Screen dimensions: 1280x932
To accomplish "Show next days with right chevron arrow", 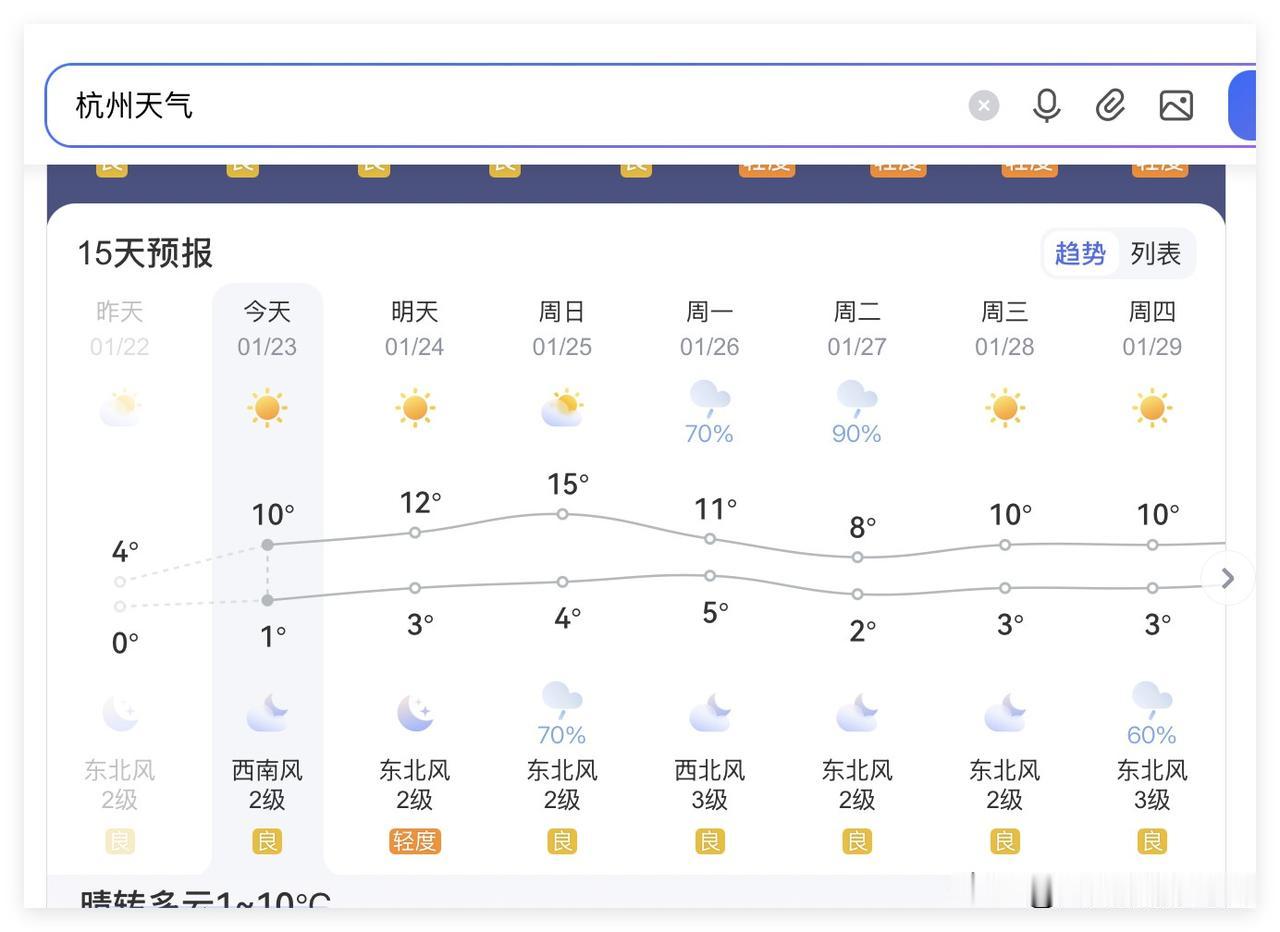I will 1228,578.
